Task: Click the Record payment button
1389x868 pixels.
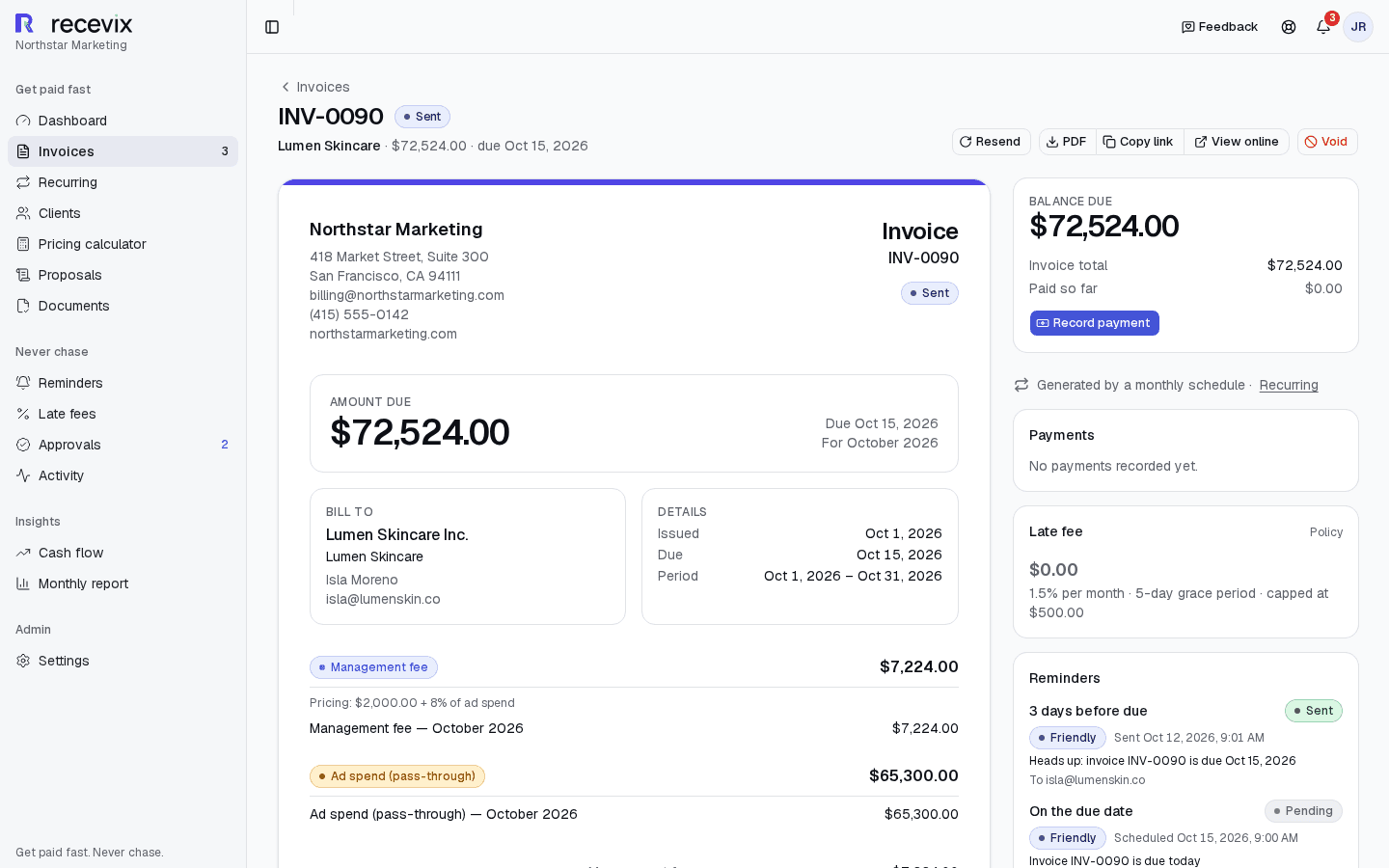Action: coord(1094,323)
